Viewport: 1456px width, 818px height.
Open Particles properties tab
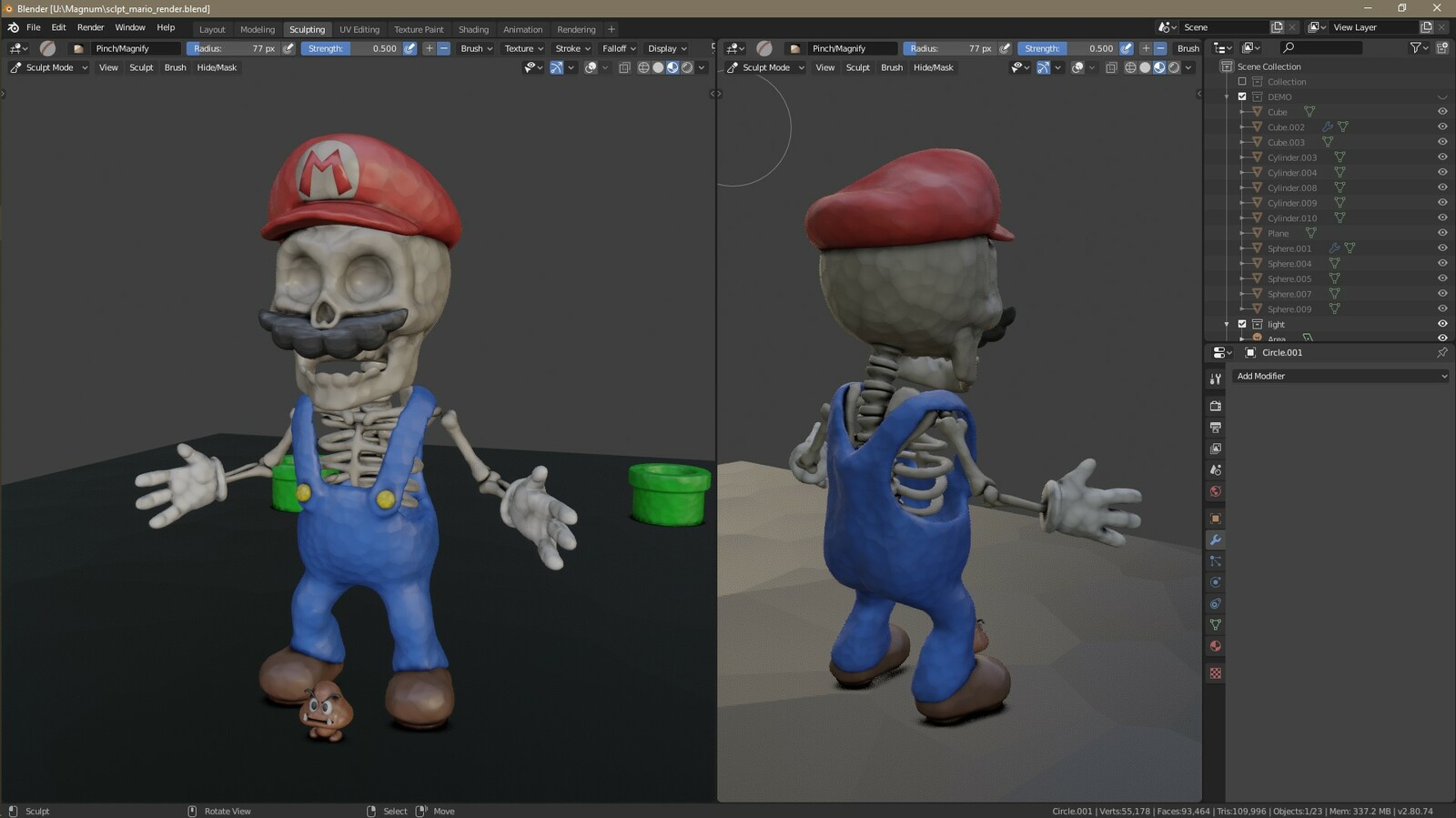point(1215,561)
